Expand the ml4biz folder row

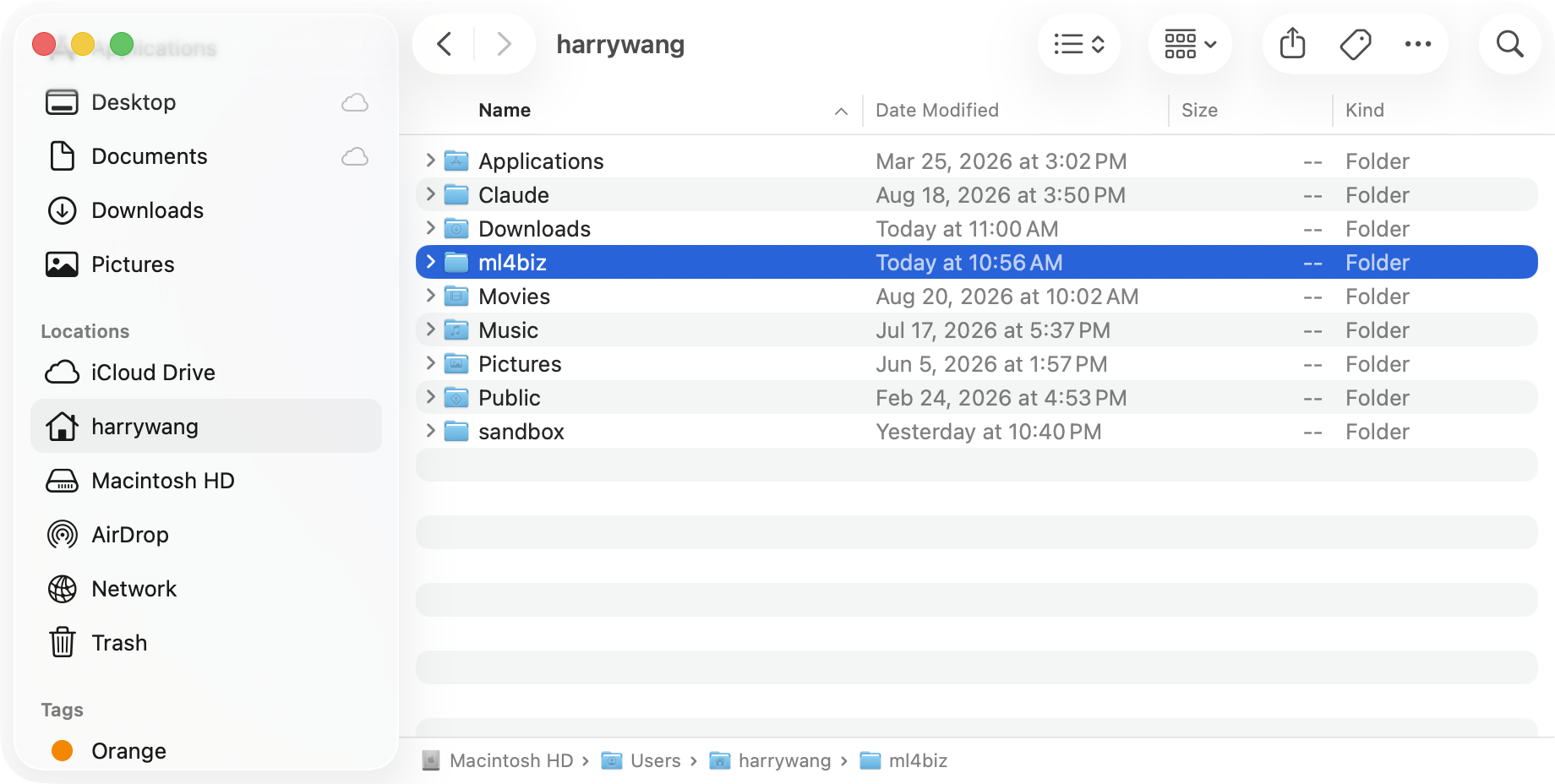pos(431,262)
